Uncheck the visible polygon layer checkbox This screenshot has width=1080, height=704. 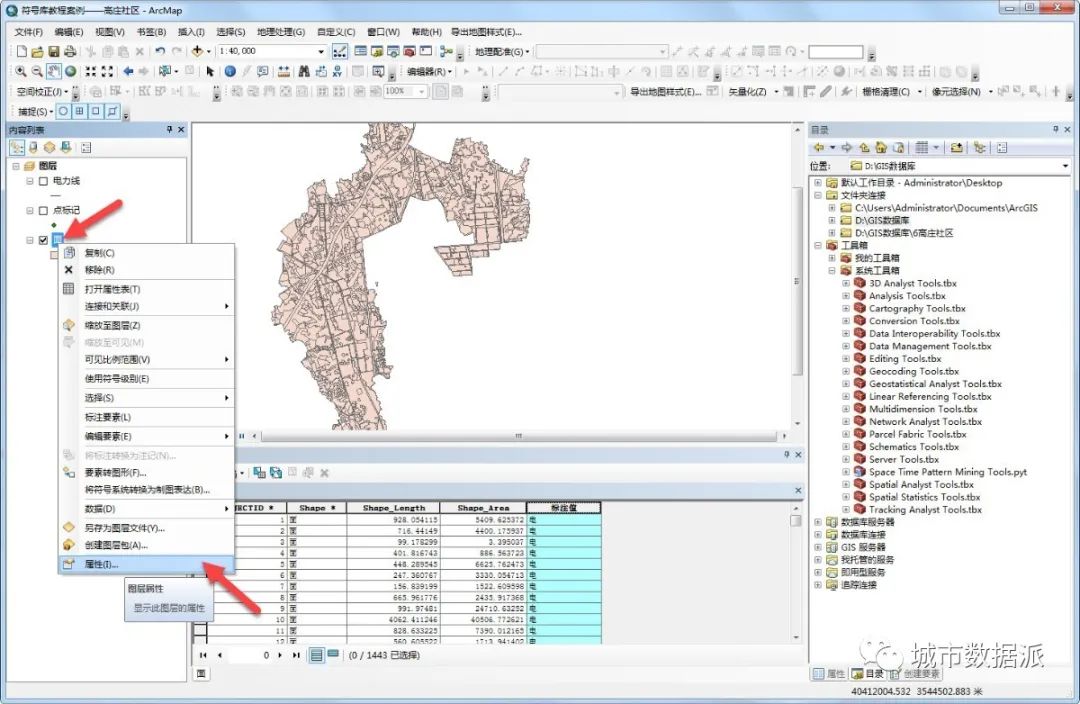(x=43, y=240)
